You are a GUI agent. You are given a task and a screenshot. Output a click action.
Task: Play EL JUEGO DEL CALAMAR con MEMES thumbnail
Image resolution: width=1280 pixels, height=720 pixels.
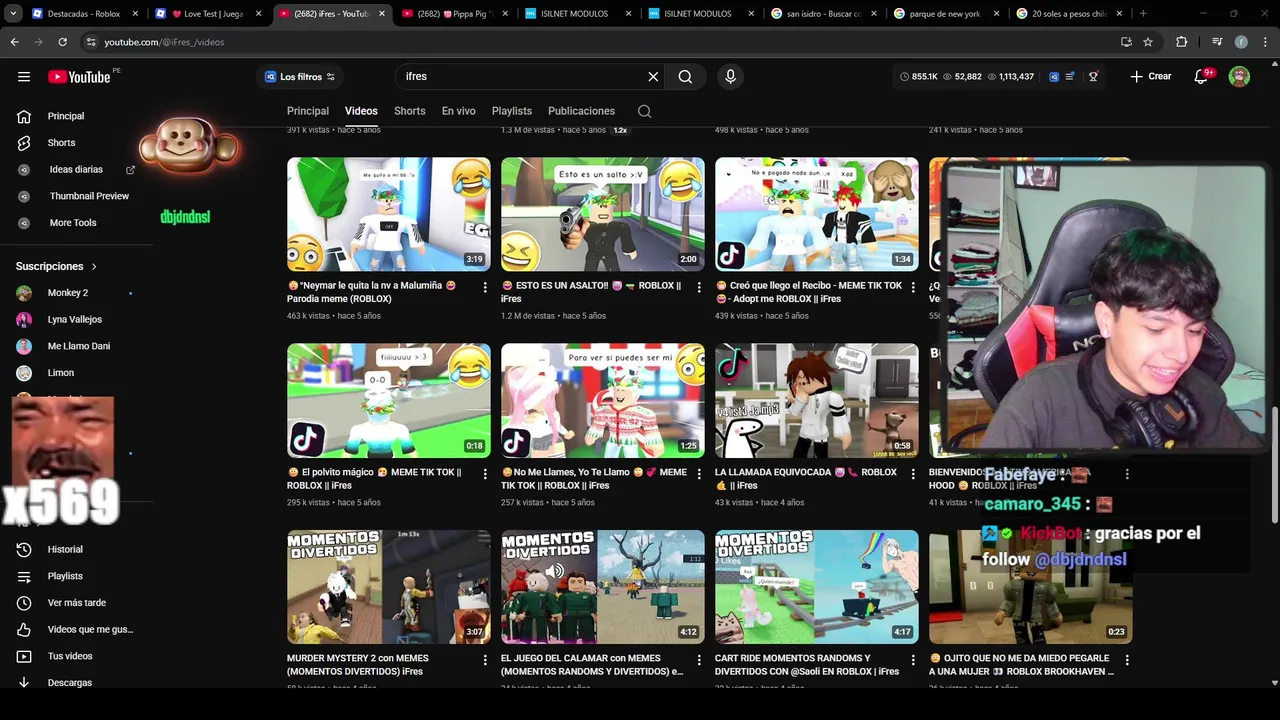tap(603, 587)
